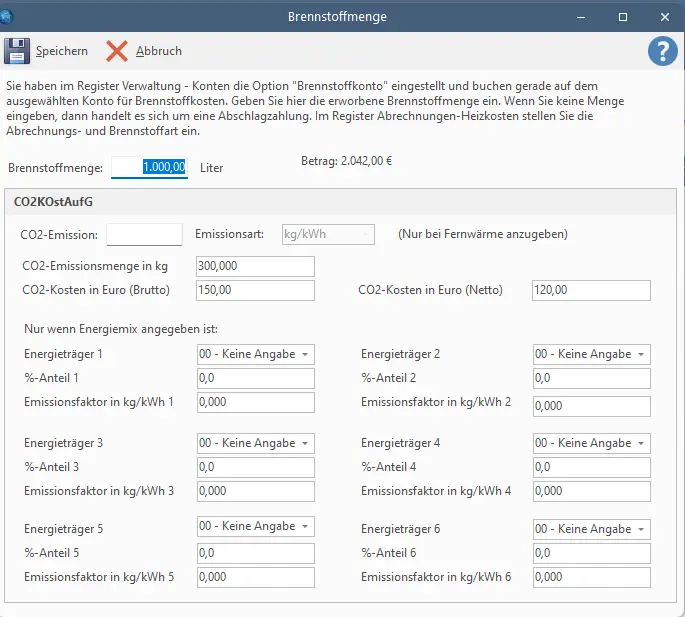The height and width of the screenshot is (617, 685).
Task: Open the Energieträger 2 dropdown
Action: click(x=592, y=354)
